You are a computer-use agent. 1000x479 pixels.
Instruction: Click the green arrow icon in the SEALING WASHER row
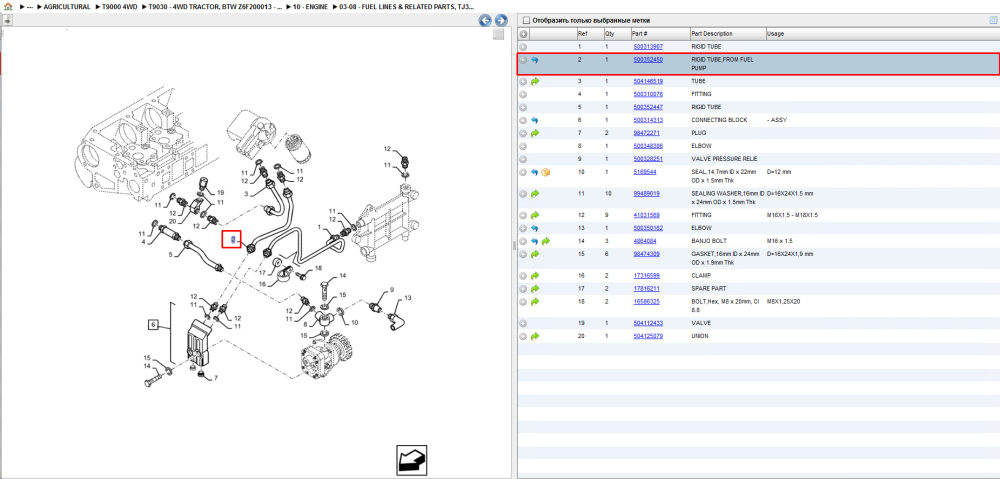[x=535, y=193]
